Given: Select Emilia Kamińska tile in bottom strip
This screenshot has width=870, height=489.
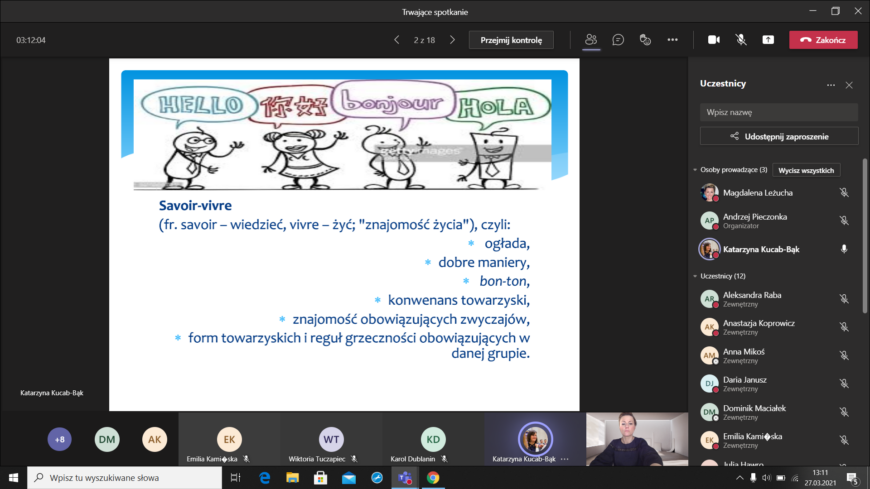Looking at the screenshot, I should [x=229, y=438].
